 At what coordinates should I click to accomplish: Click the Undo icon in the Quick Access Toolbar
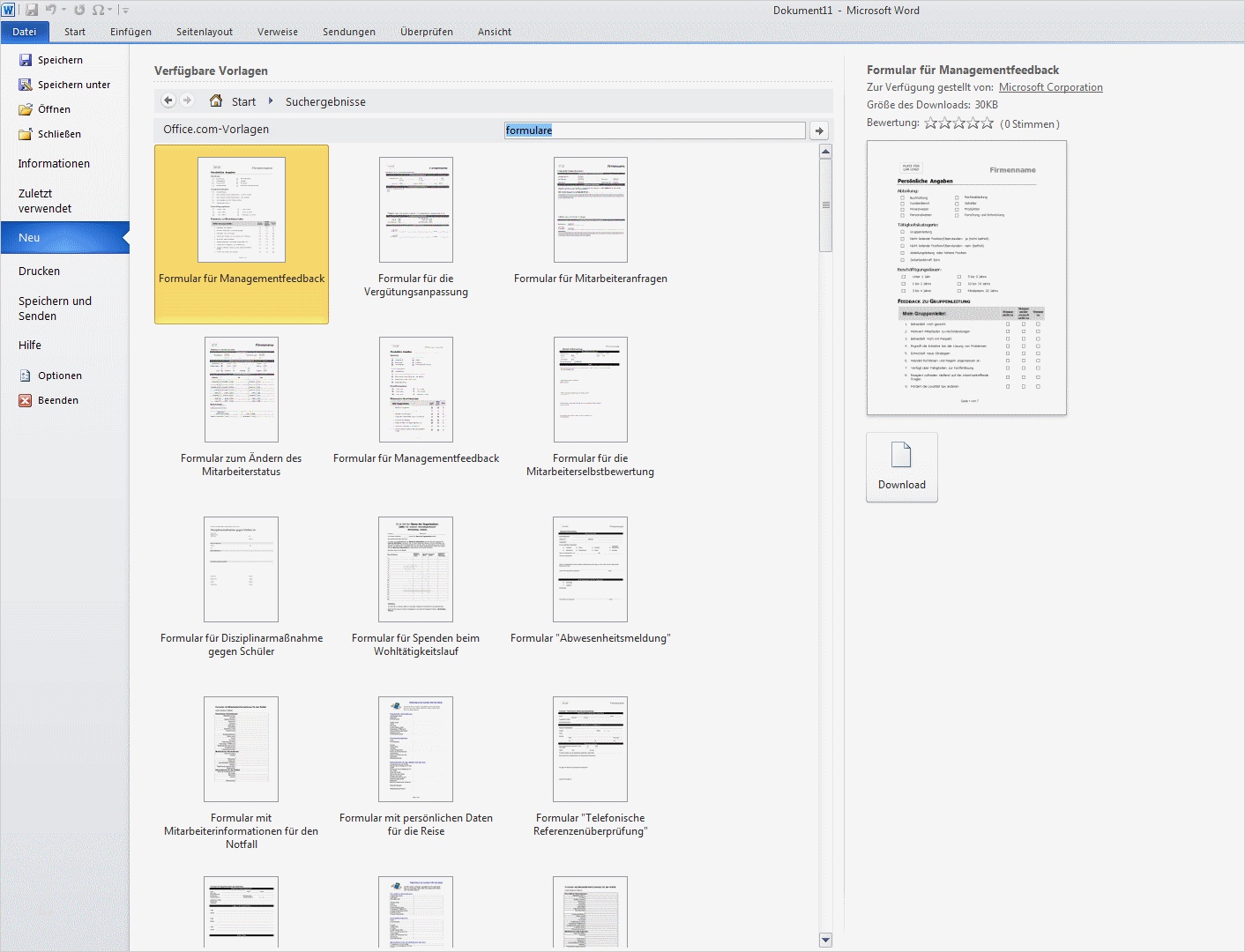[x=51, y=10]
